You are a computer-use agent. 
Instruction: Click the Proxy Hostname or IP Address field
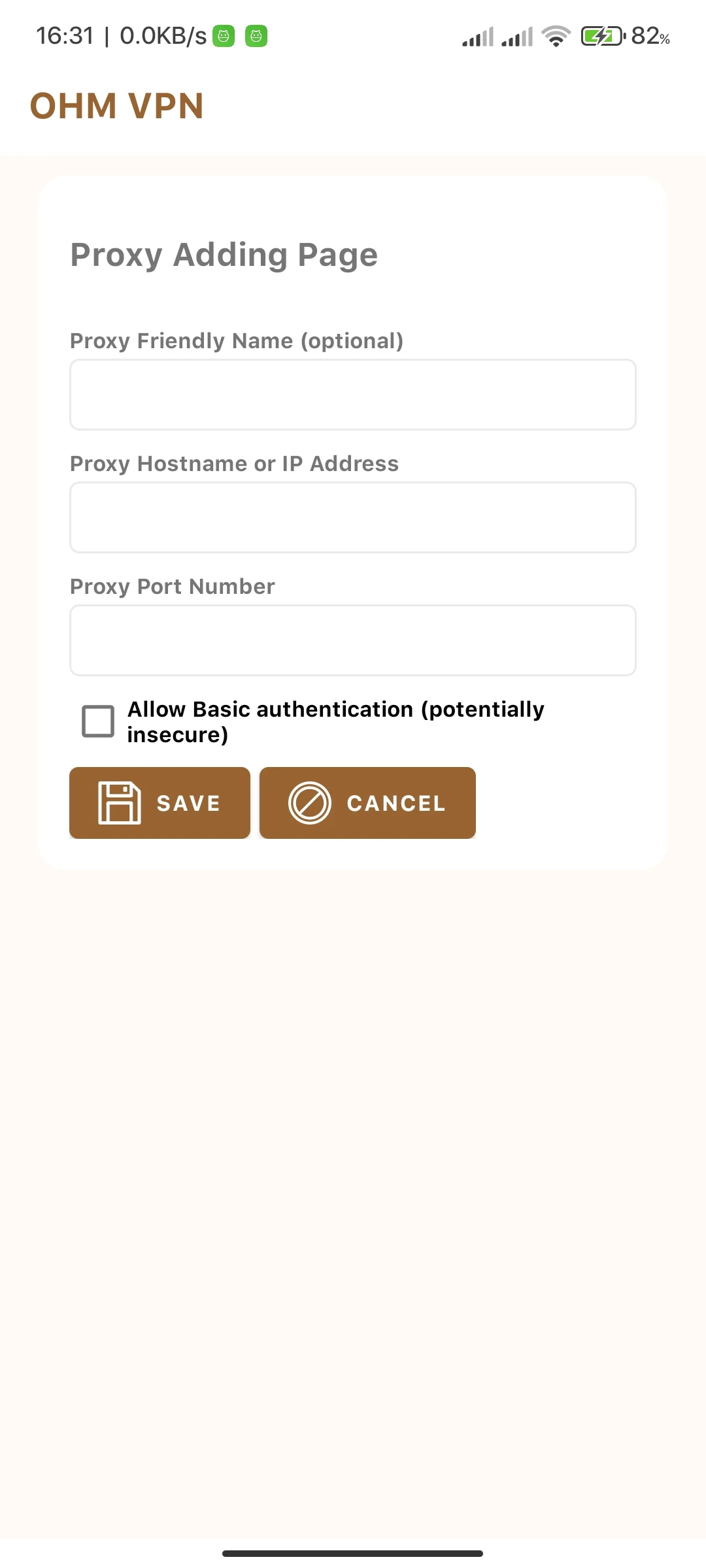point(353,517)
